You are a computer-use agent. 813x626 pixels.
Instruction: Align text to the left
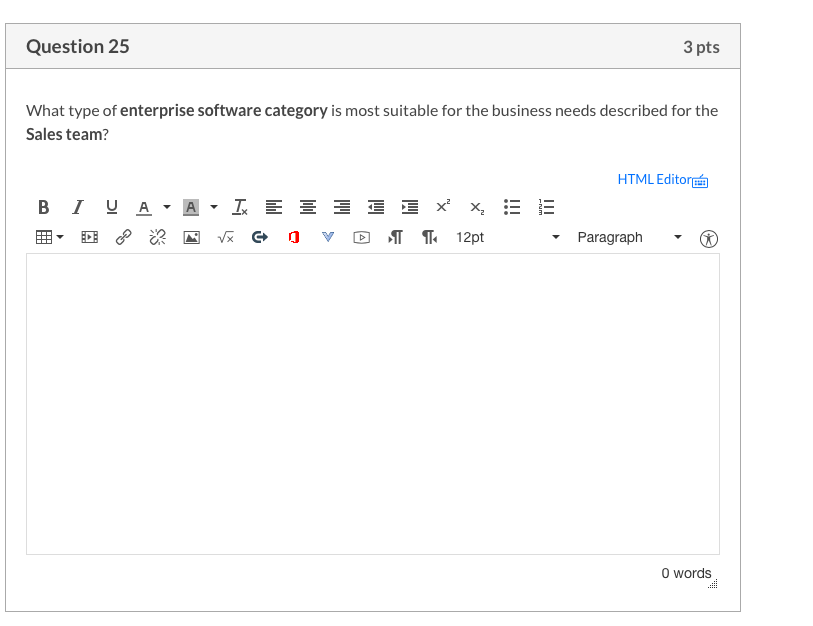[x=274, y=207]
